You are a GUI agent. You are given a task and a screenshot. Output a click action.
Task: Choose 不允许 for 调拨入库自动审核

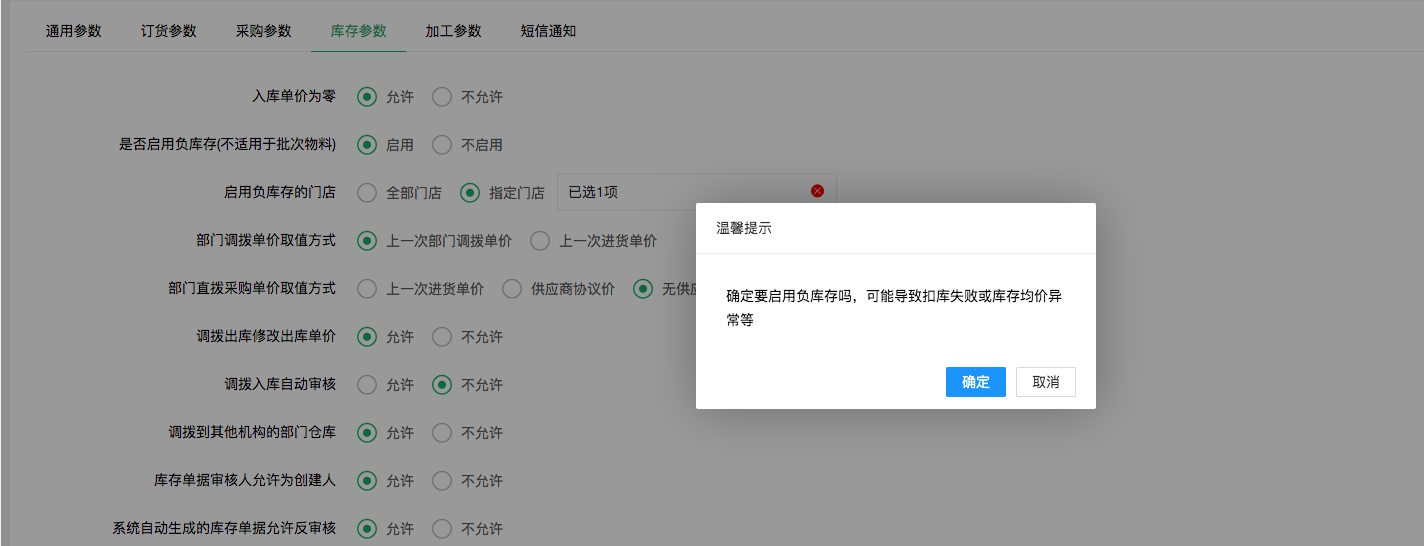click(442, 385)
